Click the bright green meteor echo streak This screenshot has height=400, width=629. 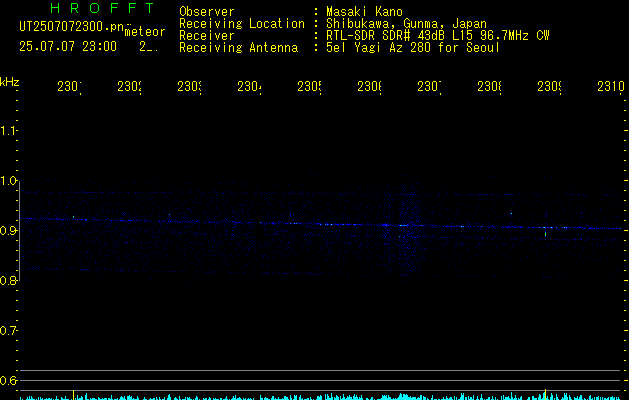(546, 234)
